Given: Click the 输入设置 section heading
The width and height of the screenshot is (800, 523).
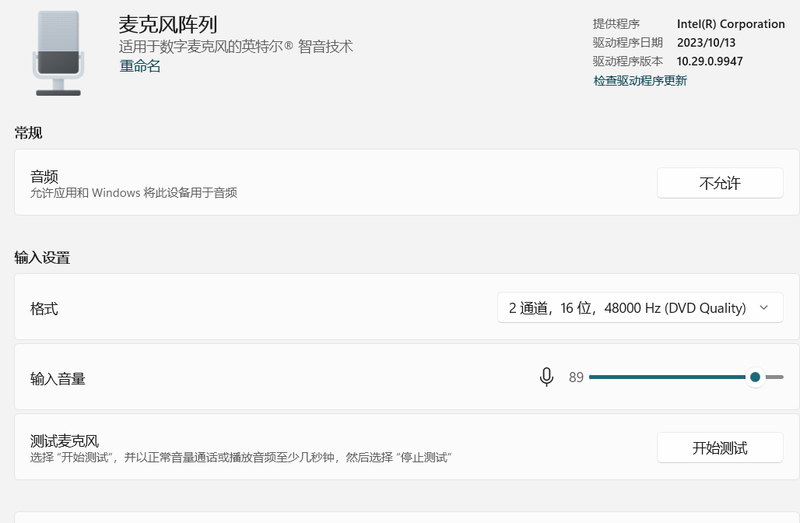Looking at the screenshot, I should [42, 258].
